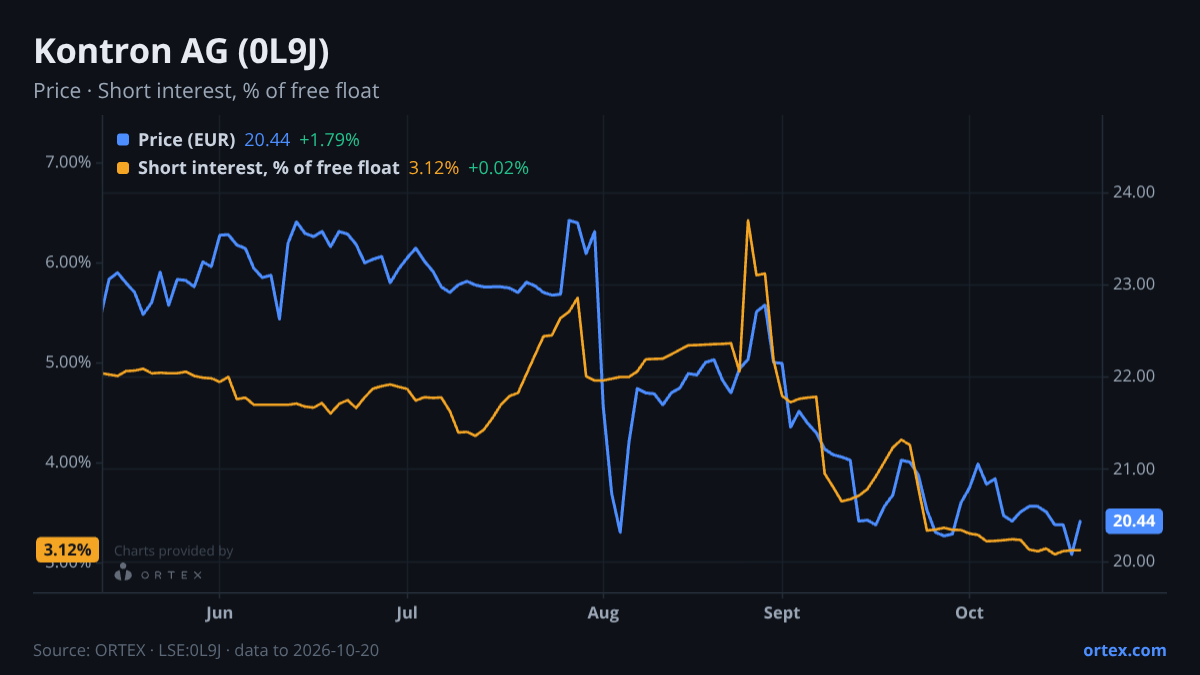This screenshot has width=1200, height=675.
Task: Select the Short interest, % of free float legend label
Action: [x=268, y=168]
